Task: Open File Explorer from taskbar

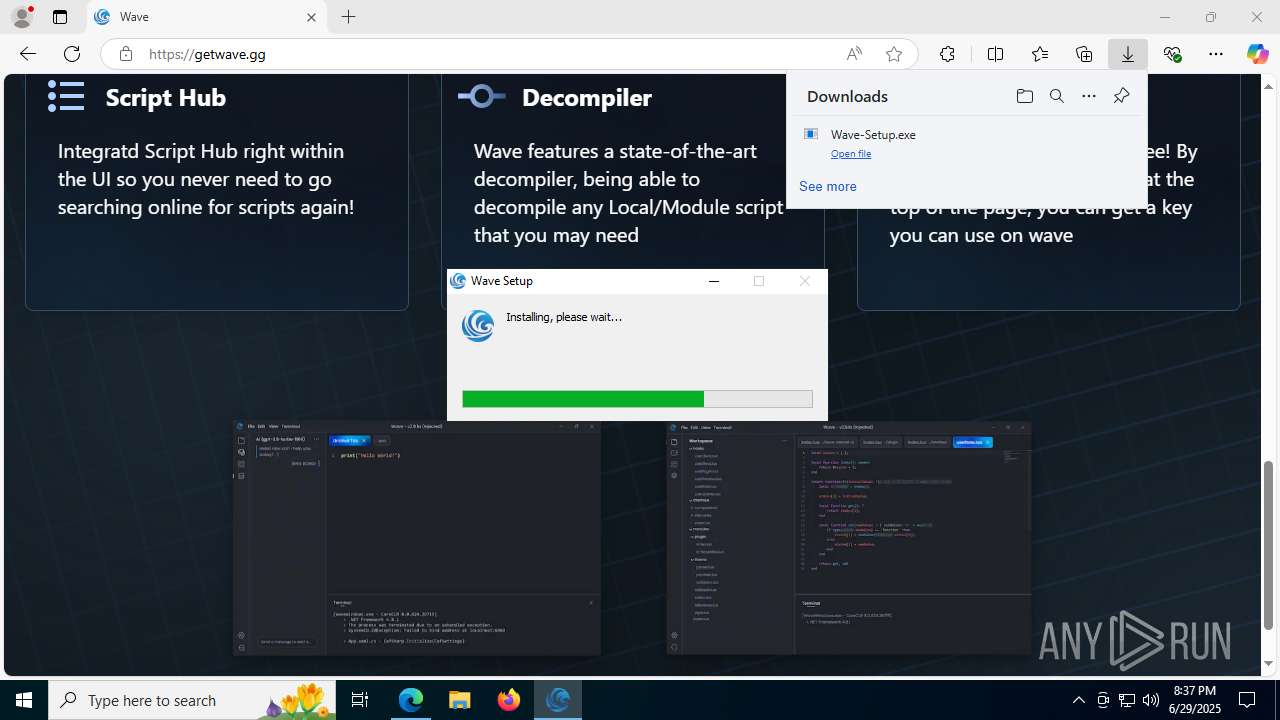Action: (x=459, y=700)
